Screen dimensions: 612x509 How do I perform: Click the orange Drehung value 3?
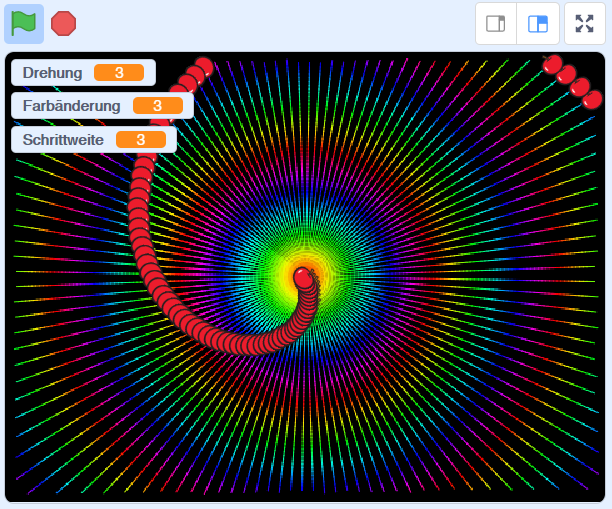tap(119, 73)
